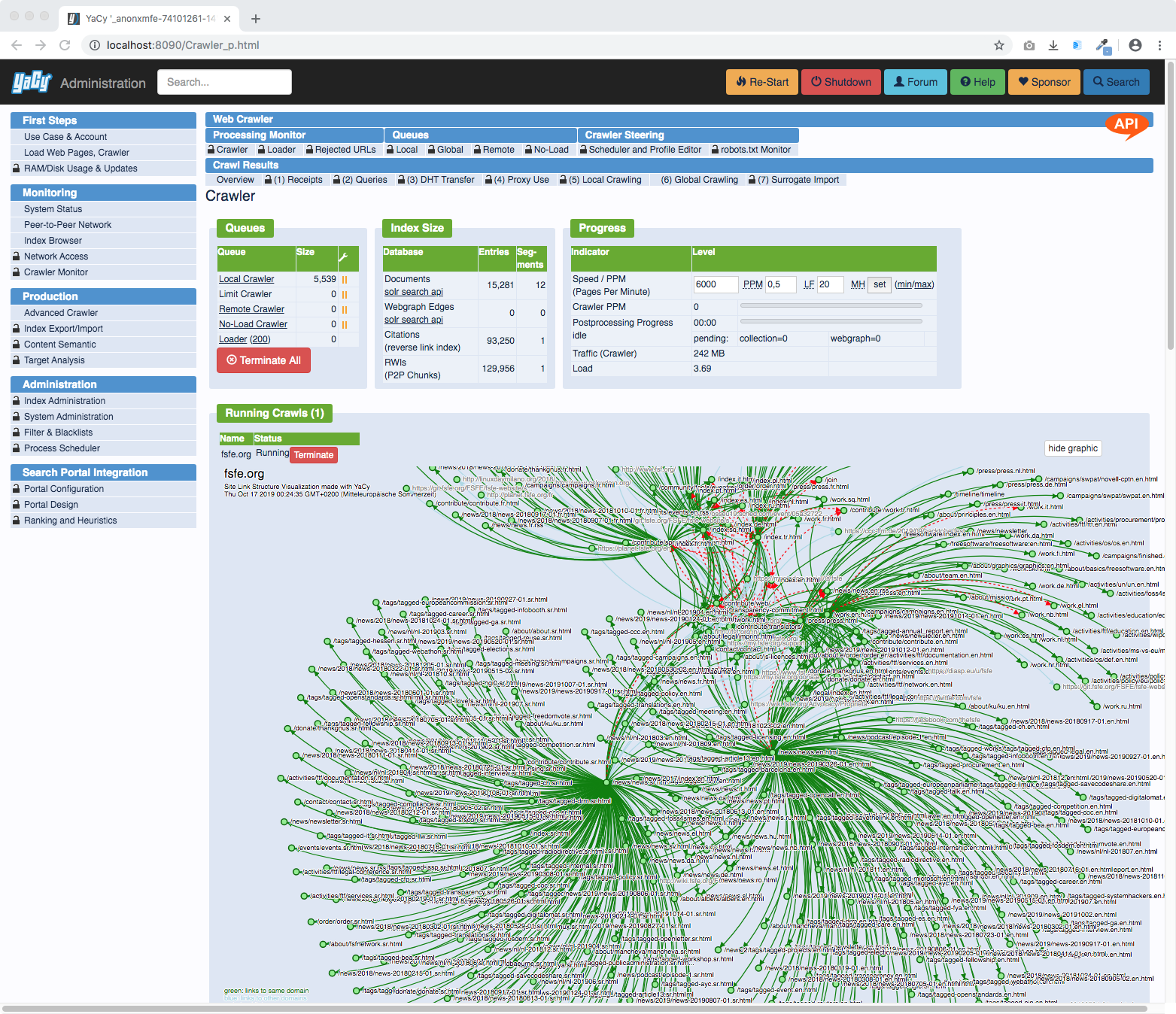Open the browser profile icon
The width and height of the screenshot is (1176, 1014).
click(1135, 45)
